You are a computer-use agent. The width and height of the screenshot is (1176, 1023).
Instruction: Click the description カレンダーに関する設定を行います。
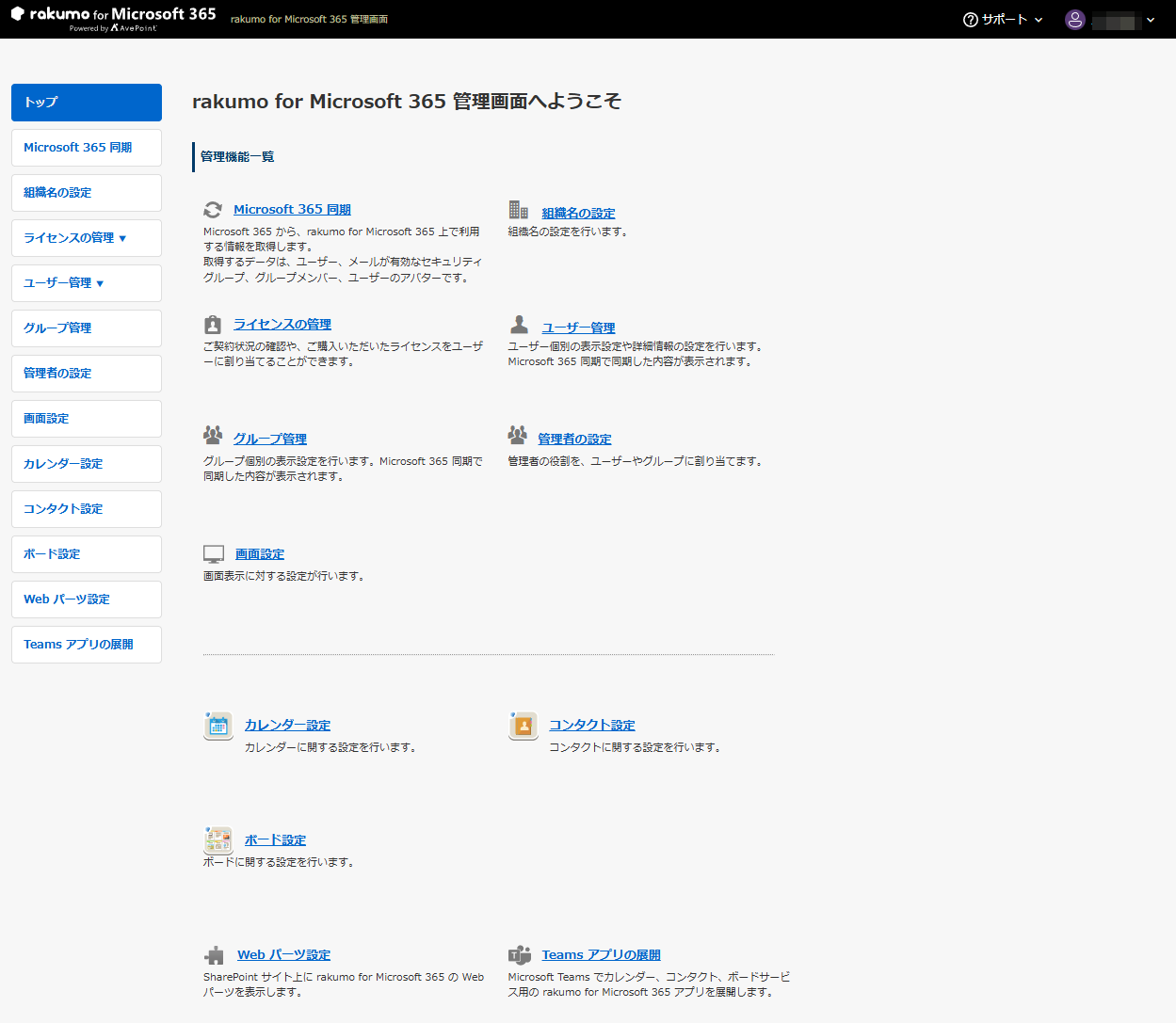coord(330,747)
